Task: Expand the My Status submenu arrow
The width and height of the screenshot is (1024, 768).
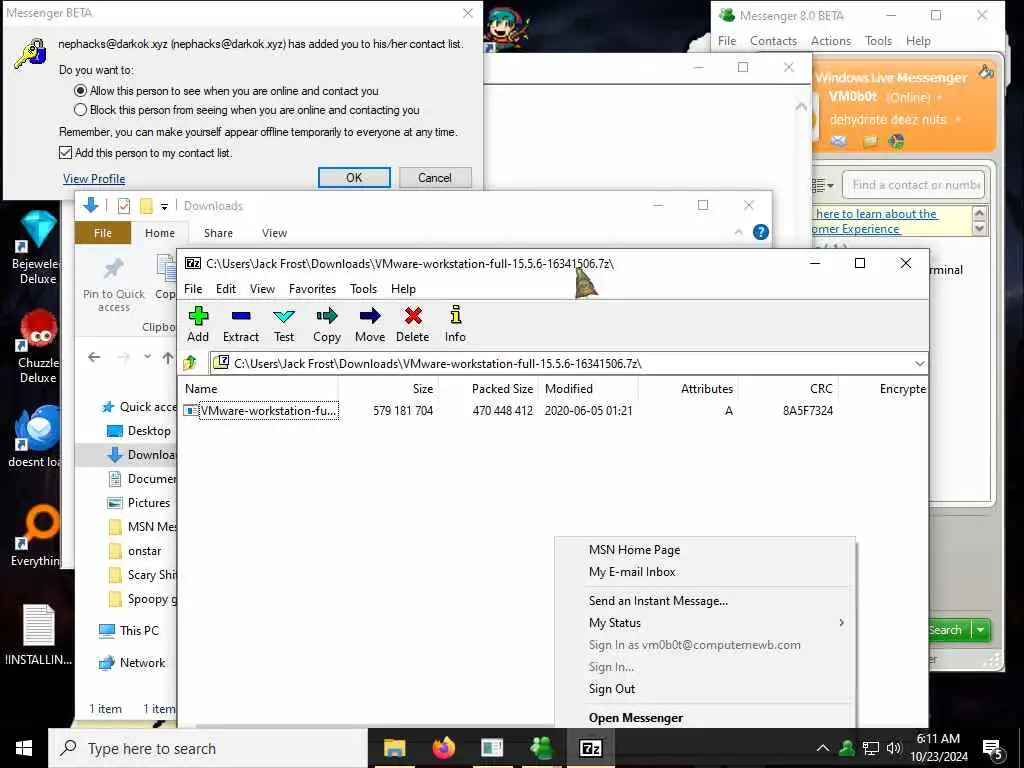Action: (x=841, y=623)
